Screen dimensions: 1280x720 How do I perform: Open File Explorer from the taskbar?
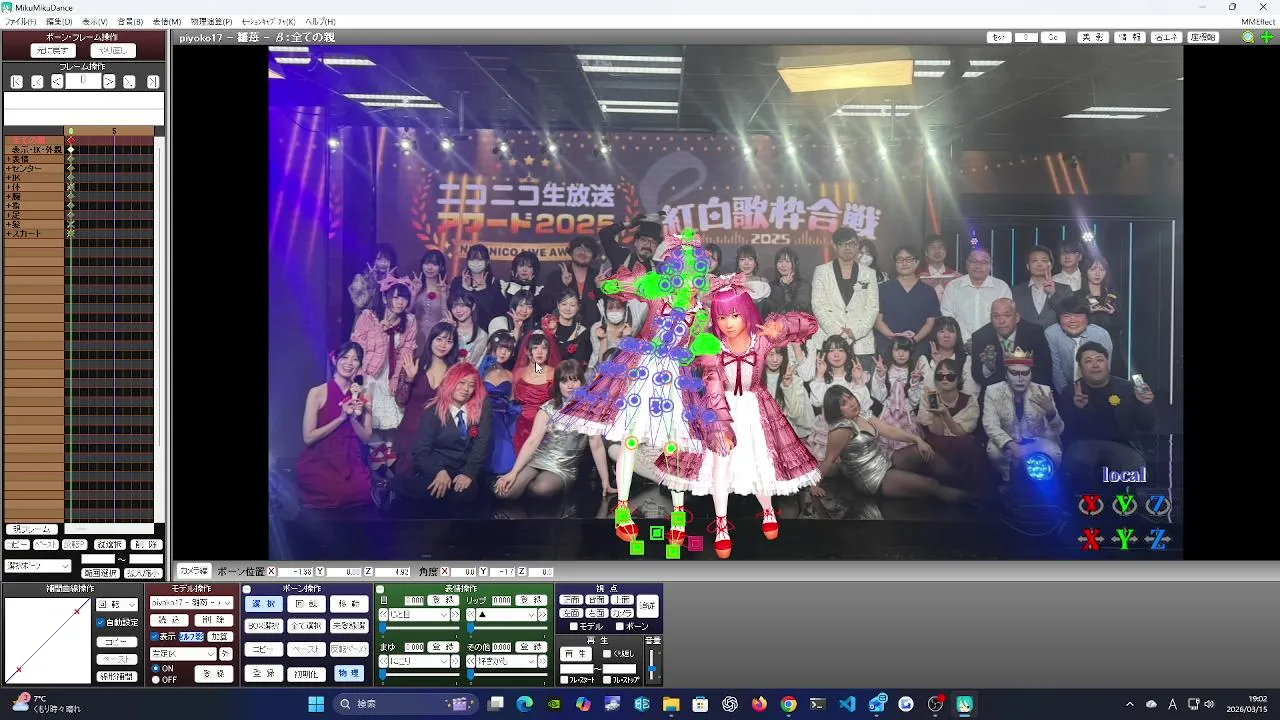[x=671, y=704]
